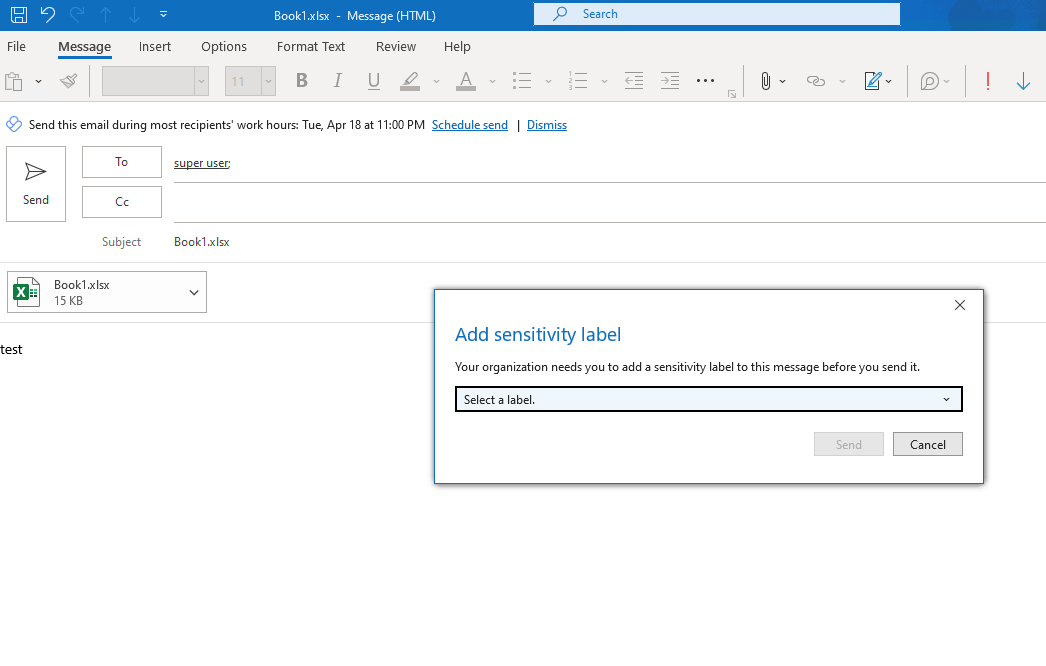Expand the Paste options arrow
This screenshot has height=666, width=1046.
click(x=38, y=81)
